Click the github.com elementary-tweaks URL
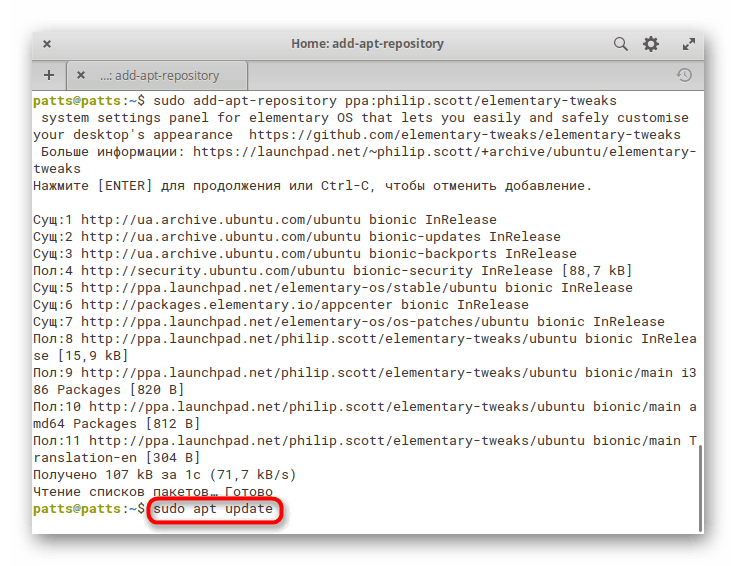Viewport: 736px width, 566px height. pos(465,135)
